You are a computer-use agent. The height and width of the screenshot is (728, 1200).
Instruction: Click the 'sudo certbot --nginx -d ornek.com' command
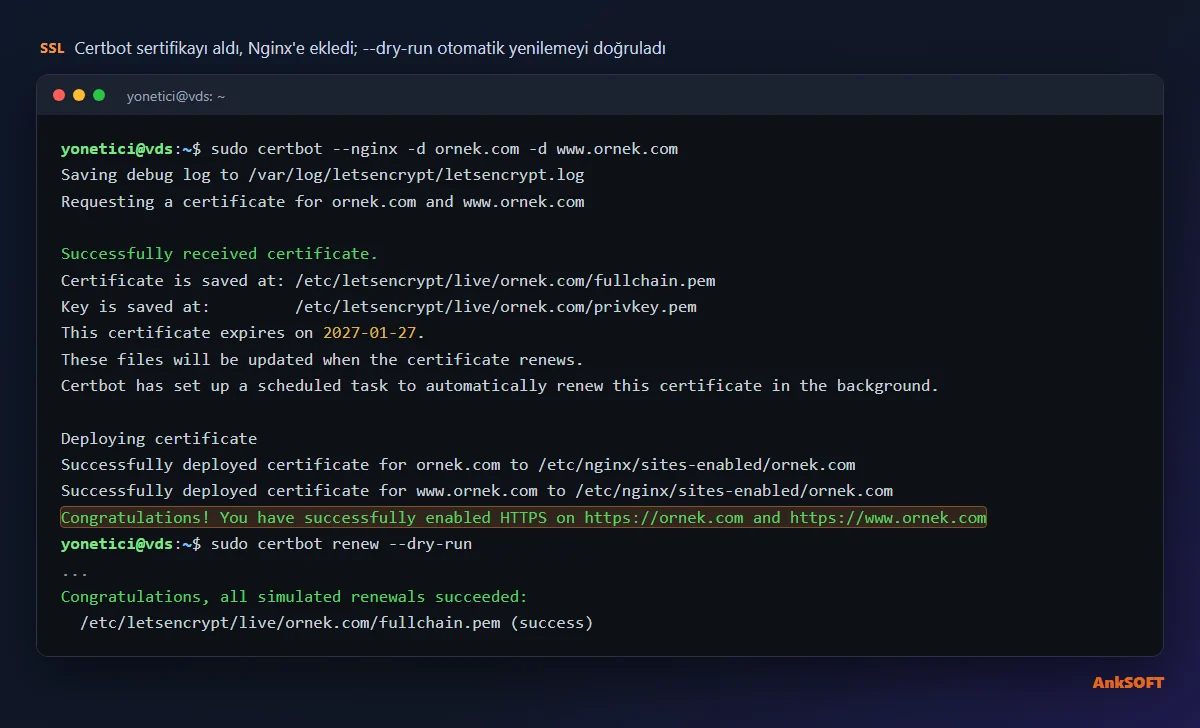pos(444,149)
